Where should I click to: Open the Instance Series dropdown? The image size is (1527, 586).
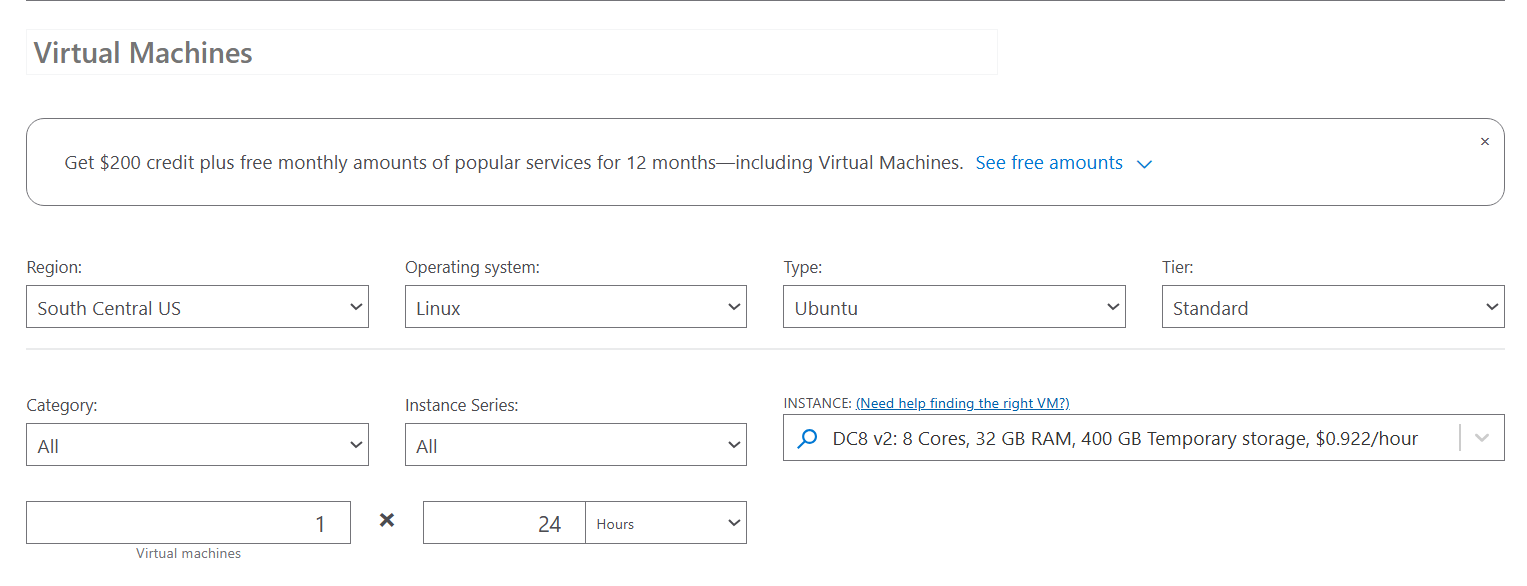point(575,445)
